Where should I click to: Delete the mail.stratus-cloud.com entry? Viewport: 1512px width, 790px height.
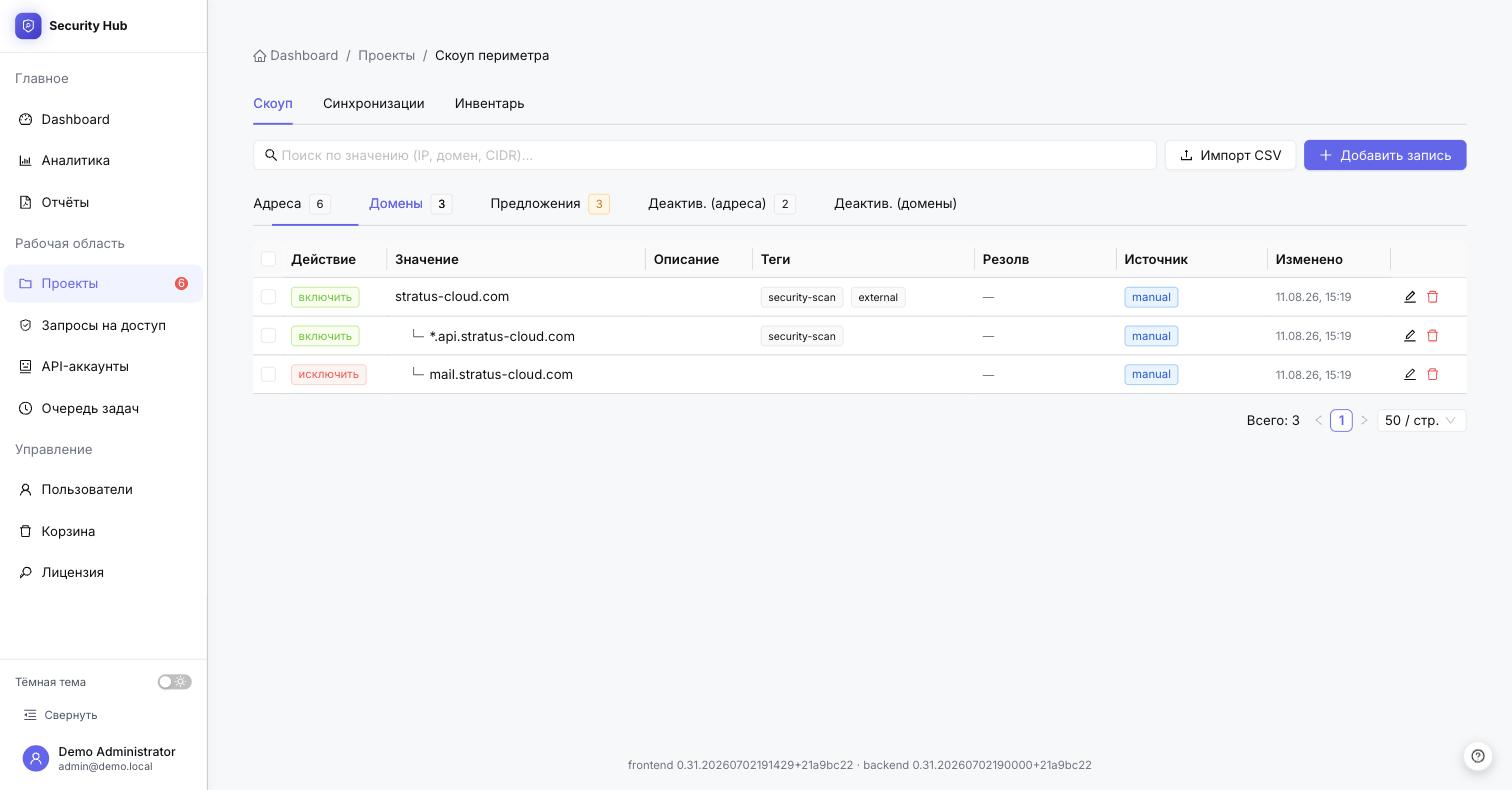pos(1432,374)
